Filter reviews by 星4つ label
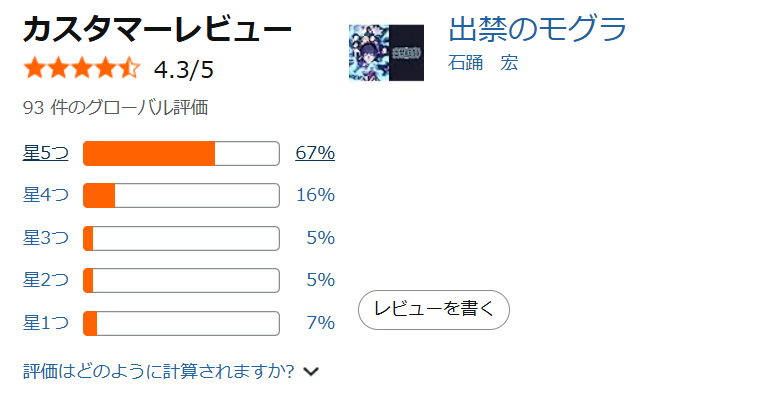This screenshot has height=403, width=778. (46, 195)
